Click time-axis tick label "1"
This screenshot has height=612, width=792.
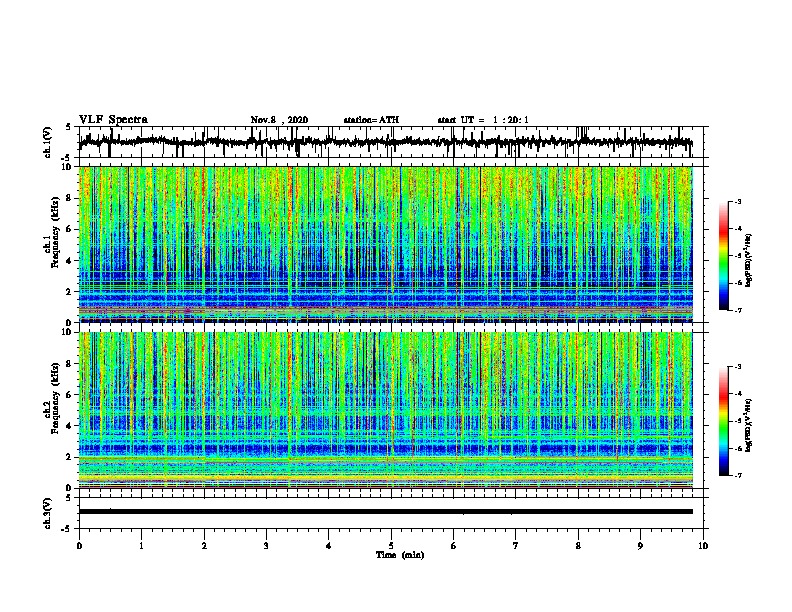point(141,545)
